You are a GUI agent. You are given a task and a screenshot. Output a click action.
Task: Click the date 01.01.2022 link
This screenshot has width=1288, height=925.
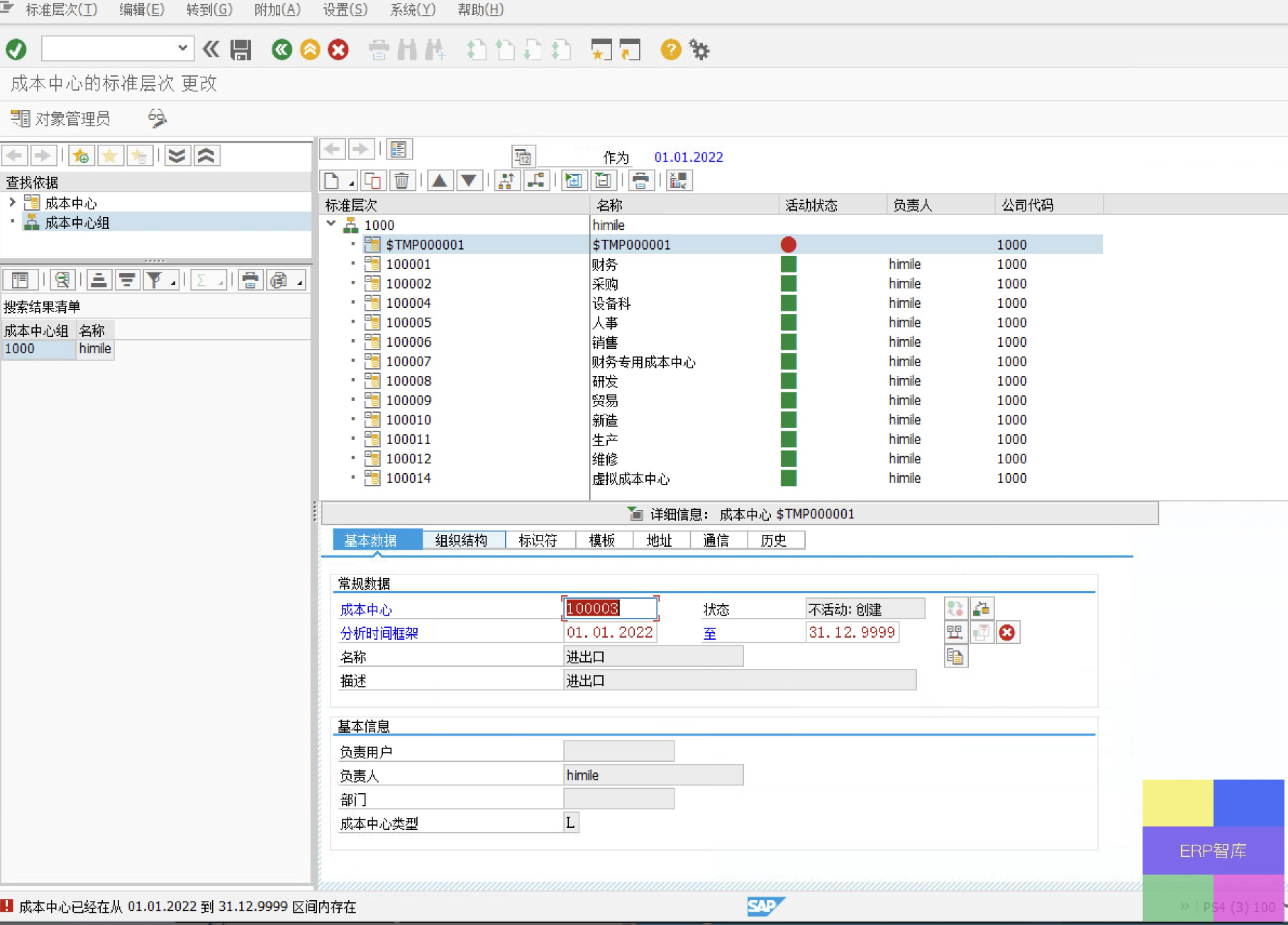689,157
